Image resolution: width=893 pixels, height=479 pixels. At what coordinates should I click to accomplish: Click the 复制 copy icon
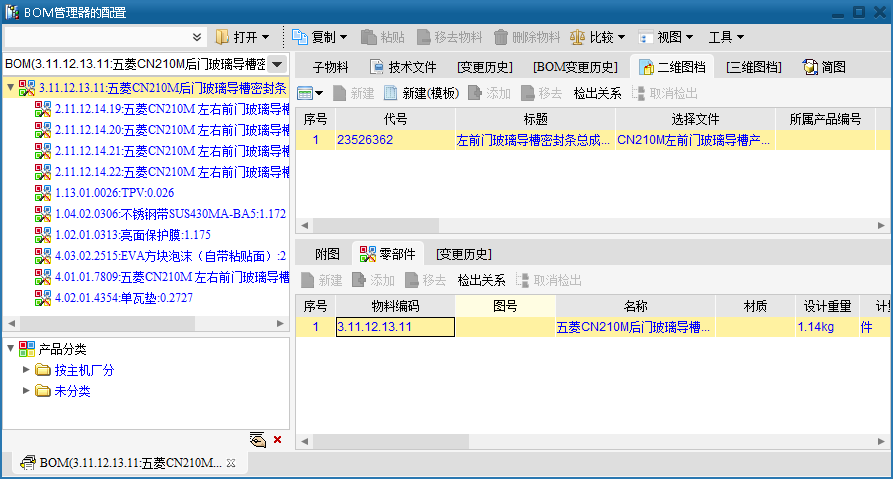pyautogui.click(x=300, y=37)
